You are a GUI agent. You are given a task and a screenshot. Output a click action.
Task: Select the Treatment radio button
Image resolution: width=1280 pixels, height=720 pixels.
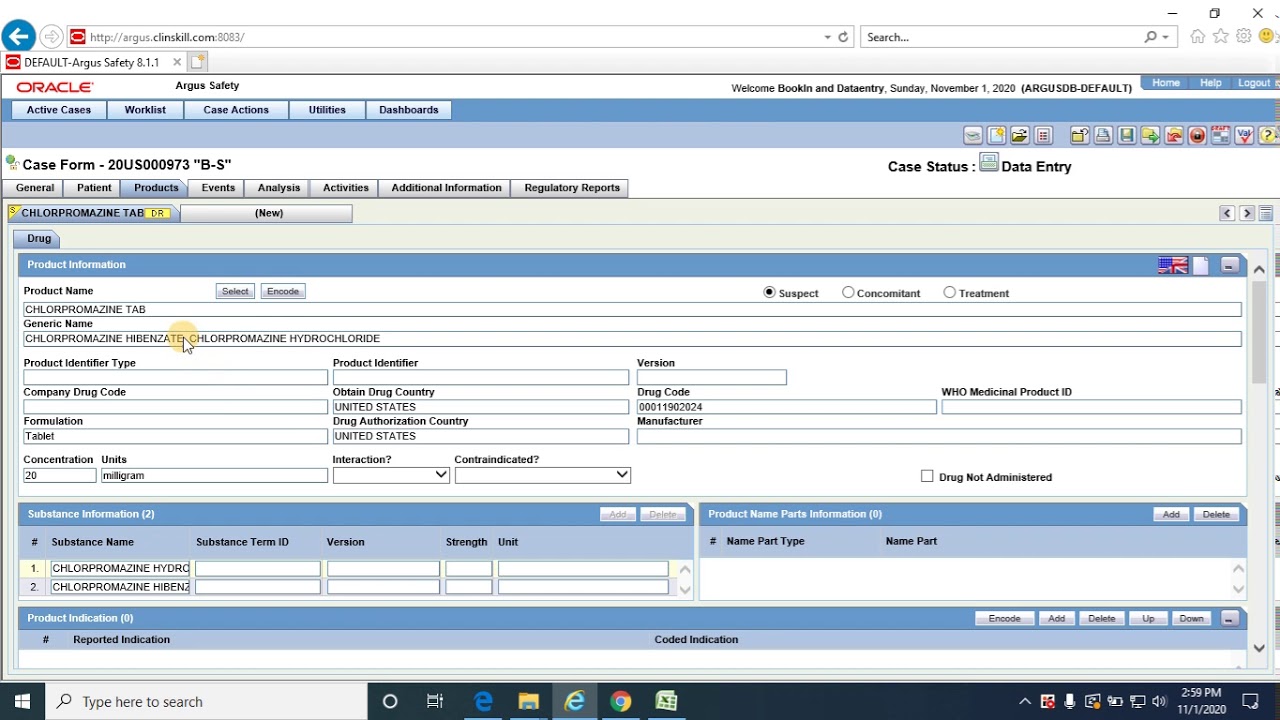tap(950, 293)
